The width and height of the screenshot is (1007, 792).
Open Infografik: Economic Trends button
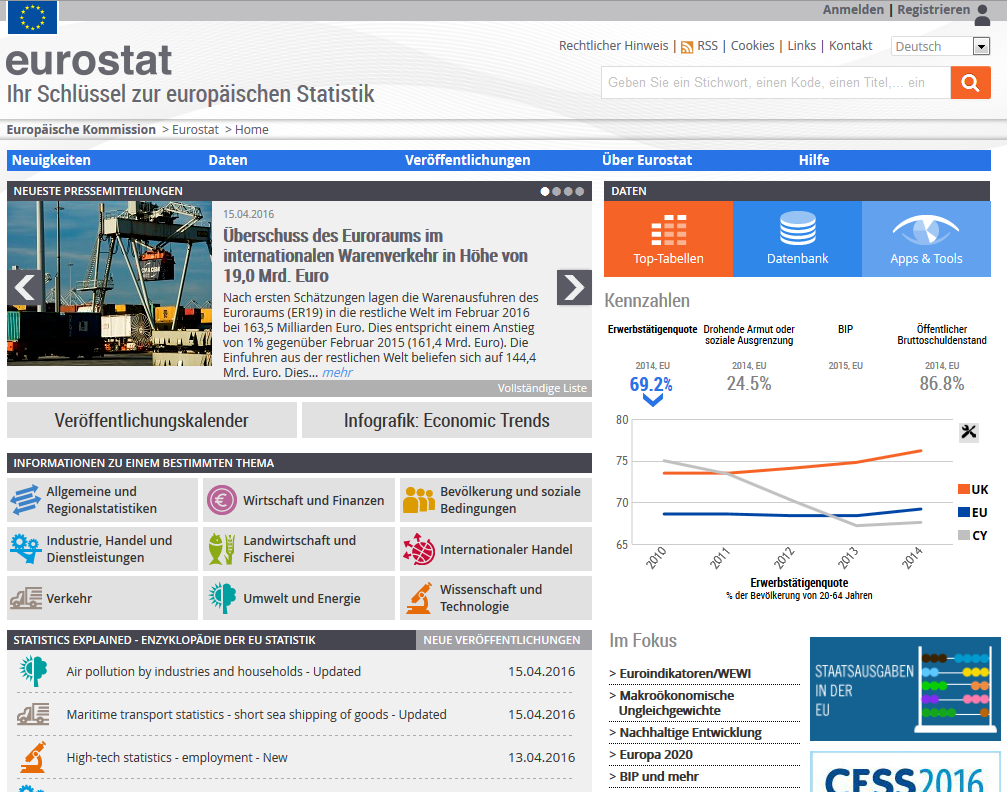pyautogui.click(x=446, y=420)
